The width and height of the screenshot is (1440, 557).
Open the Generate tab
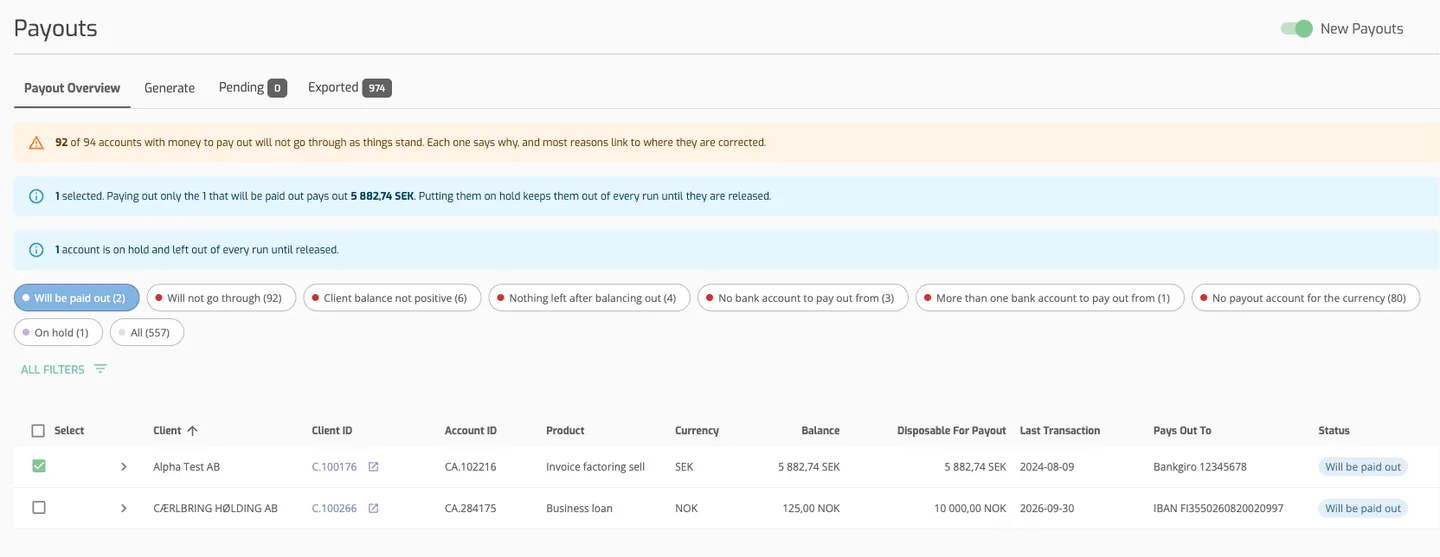coord(169,88)
